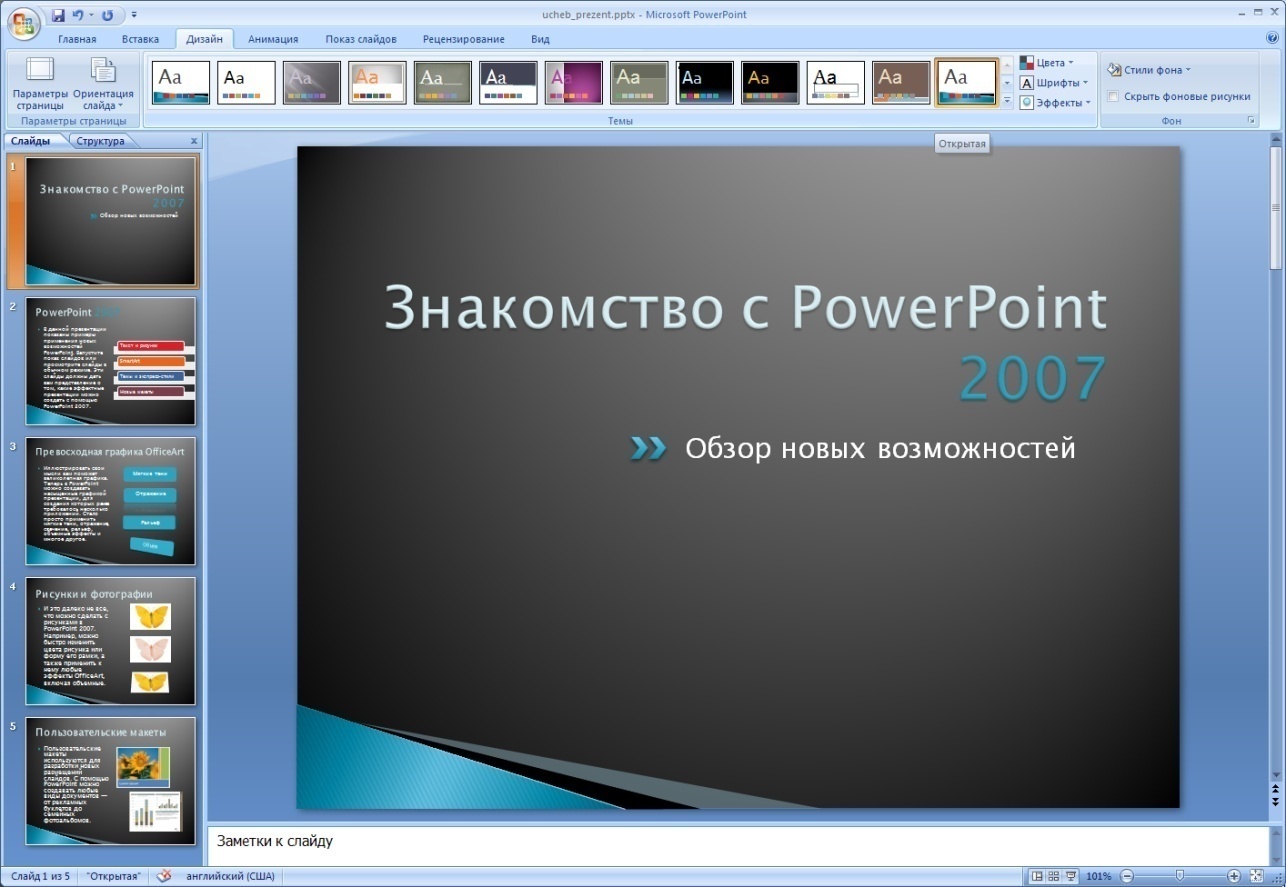Click the vertical scrollbar down arrow
This screenshot has height=887, width=1286.
[1275, 775]
